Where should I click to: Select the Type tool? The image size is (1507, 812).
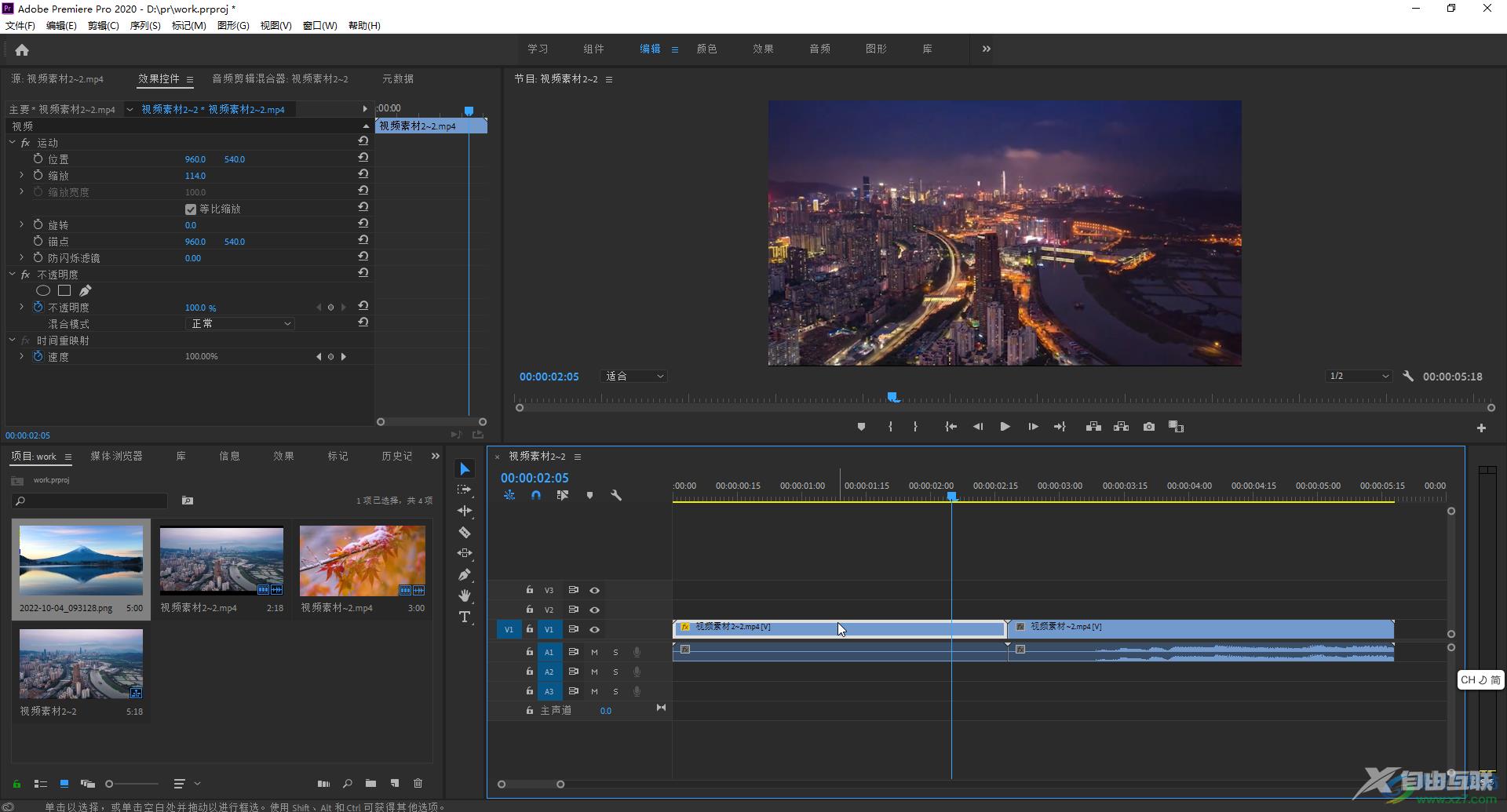[465, 617]
